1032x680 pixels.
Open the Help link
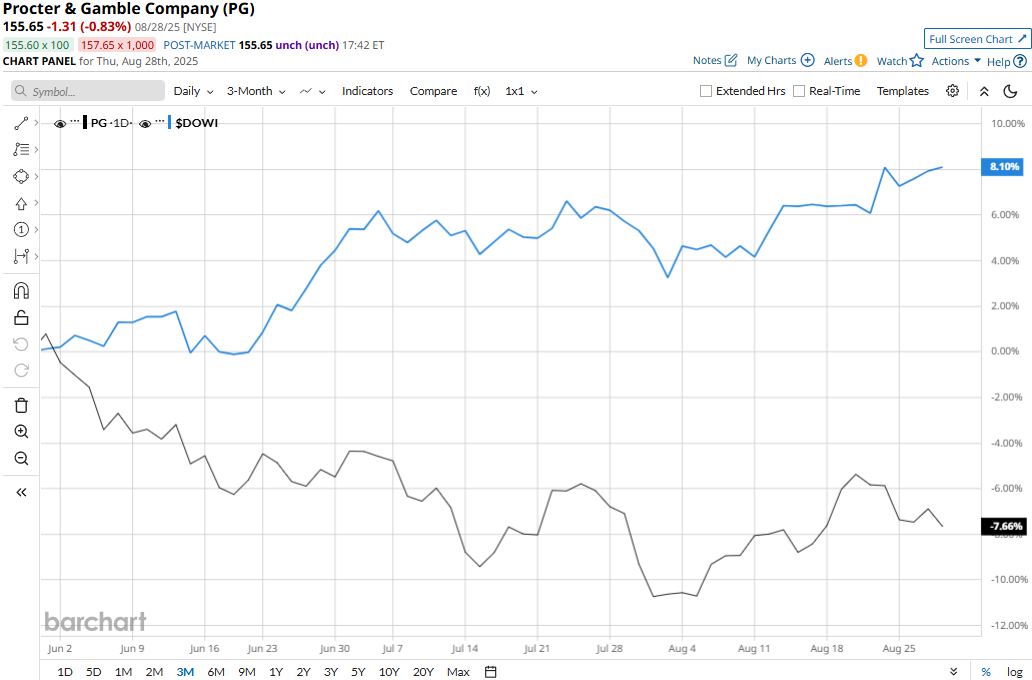(x=998, y=61)
